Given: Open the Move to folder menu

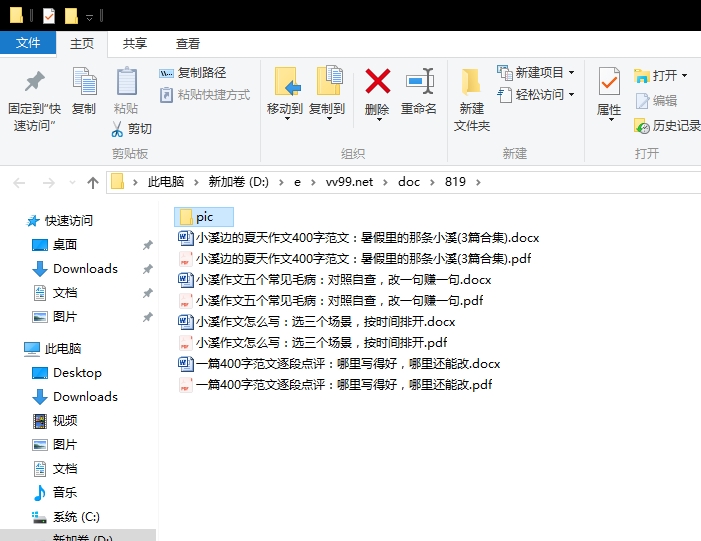Looking at the screenshot, I should (285, 93).
